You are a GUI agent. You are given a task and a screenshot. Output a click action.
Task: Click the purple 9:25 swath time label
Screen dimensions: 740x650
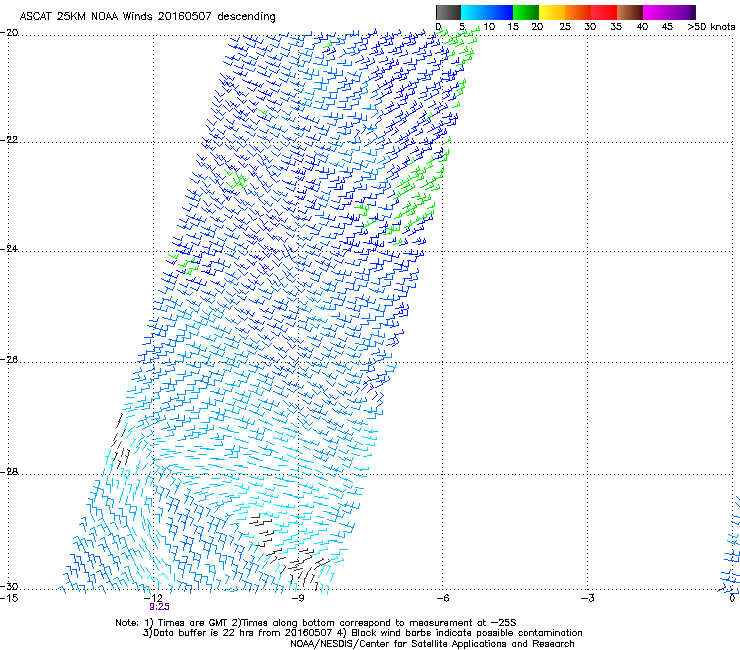tap(159, 607)
